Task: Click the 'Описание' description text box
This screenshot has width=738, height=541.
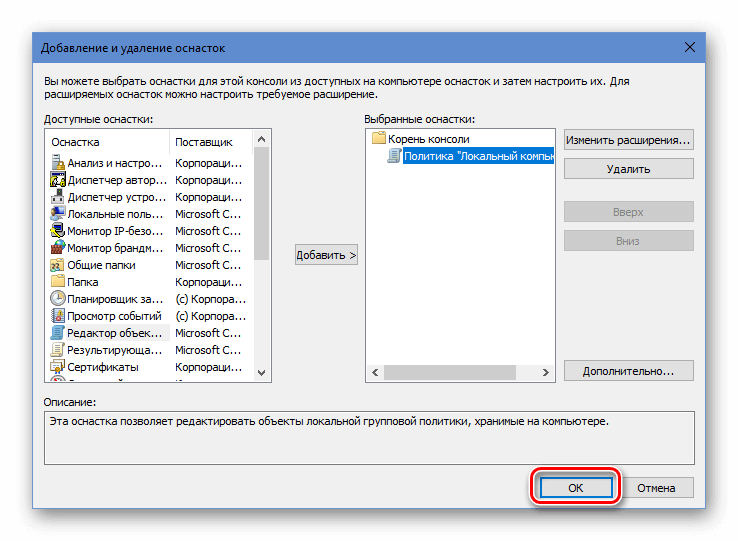Action: pyautogui.click(x=369, y=438)
